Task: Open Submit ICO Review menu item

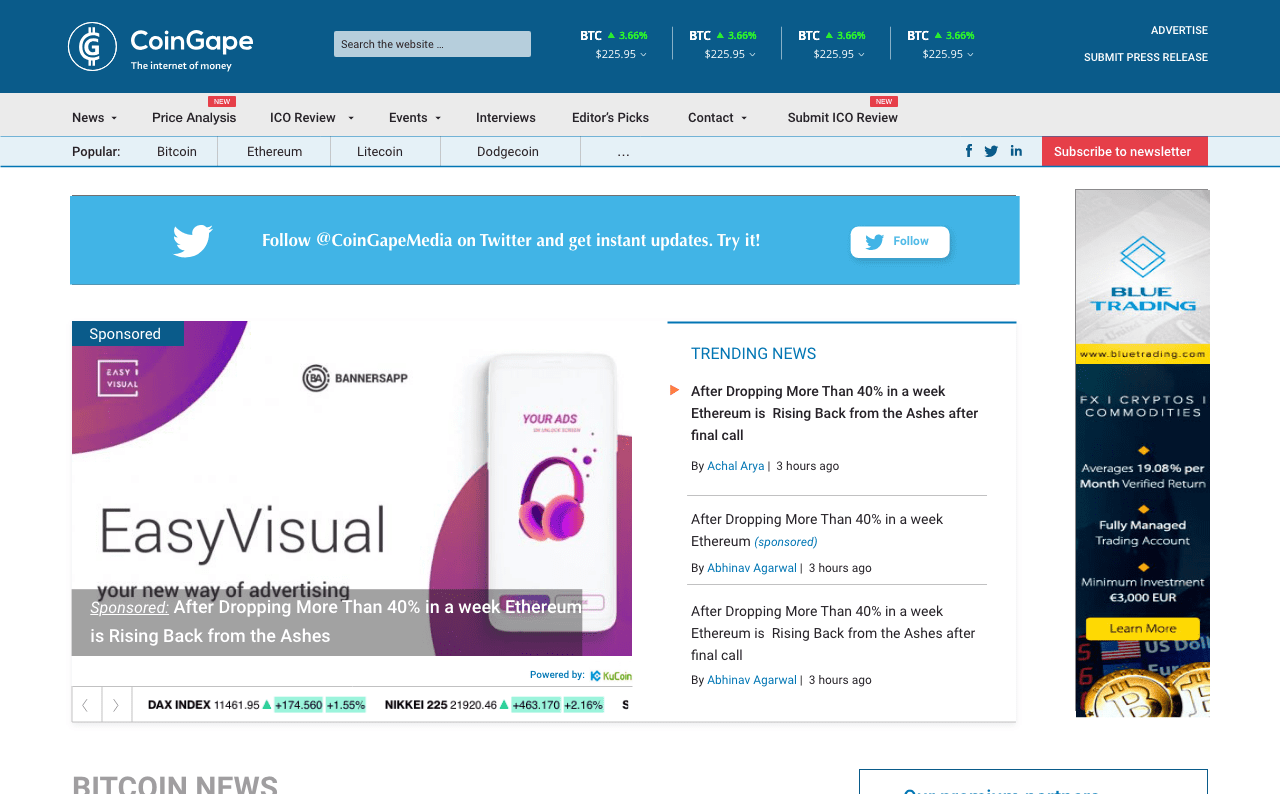Action: click(843, 118)
